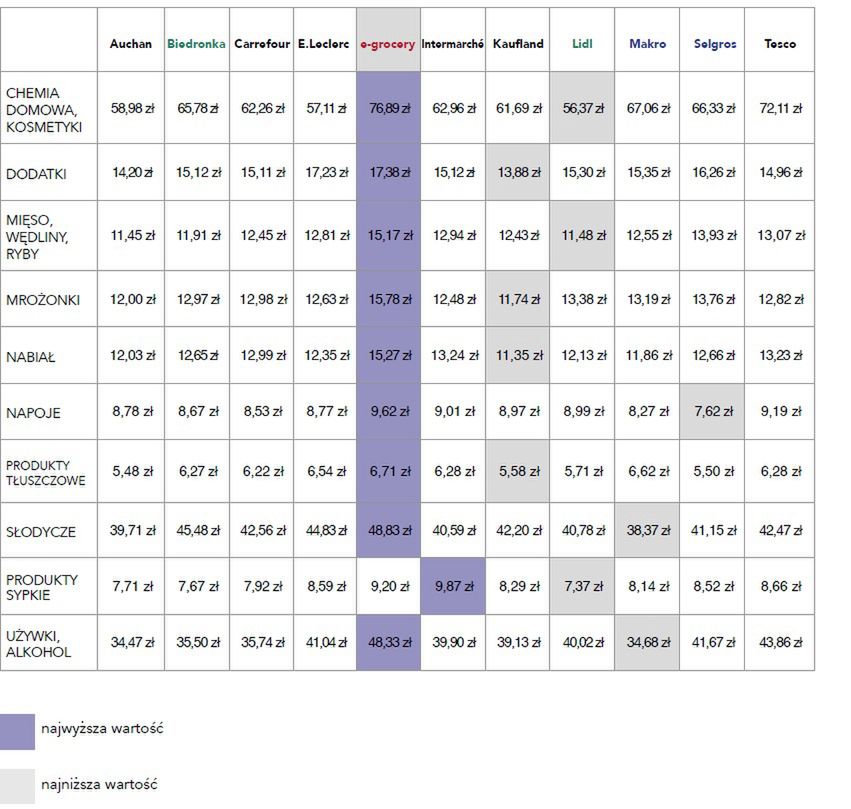The image size is (851, 809).
Task: Click the 17,23 zł E.Leclerc cell
Action: [x=325, y=173]
